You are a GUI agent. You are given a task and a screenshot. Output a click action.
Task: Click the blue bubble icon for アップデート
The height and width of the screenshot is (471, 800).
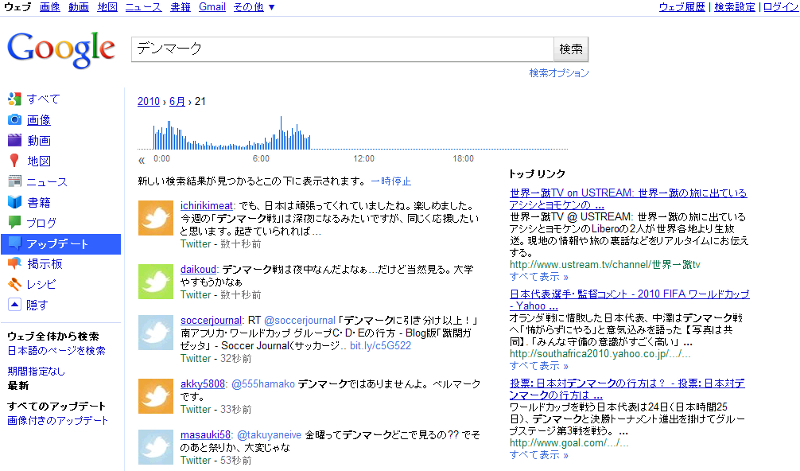(14, 243)
